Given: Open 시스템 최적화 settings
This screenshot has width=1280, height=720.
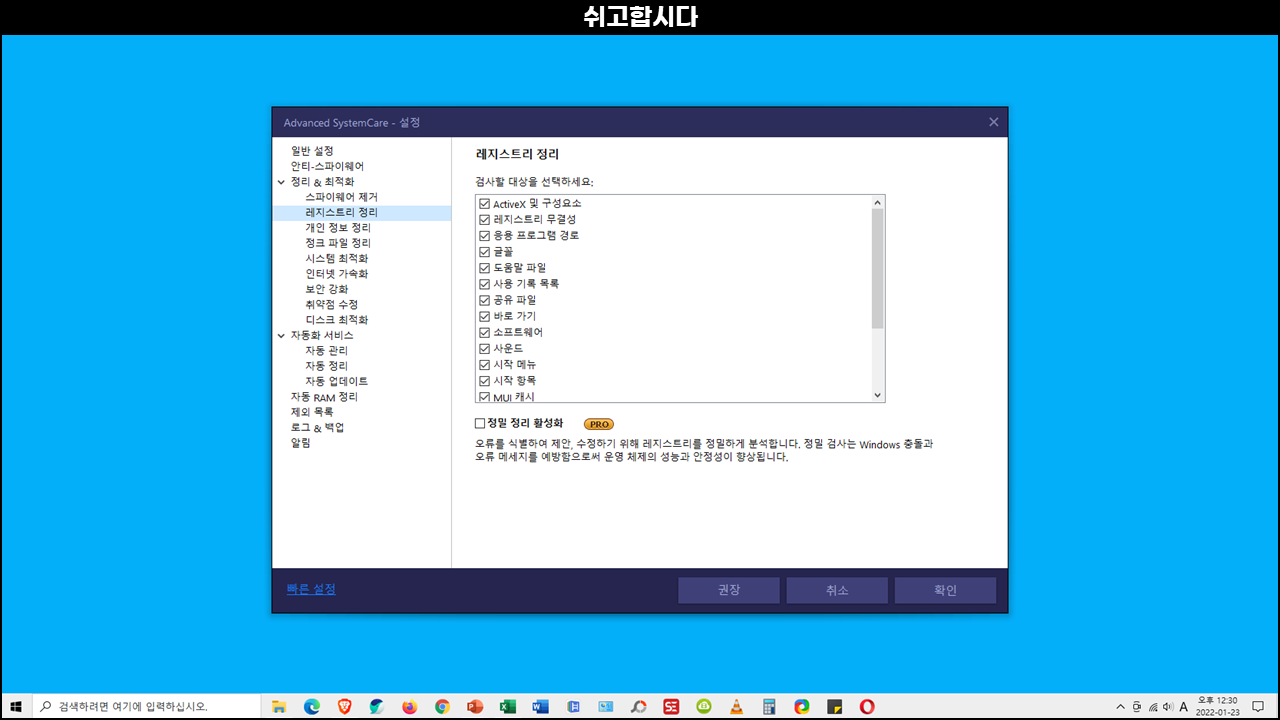Looking at the screenshot, I should pos(337,258).
